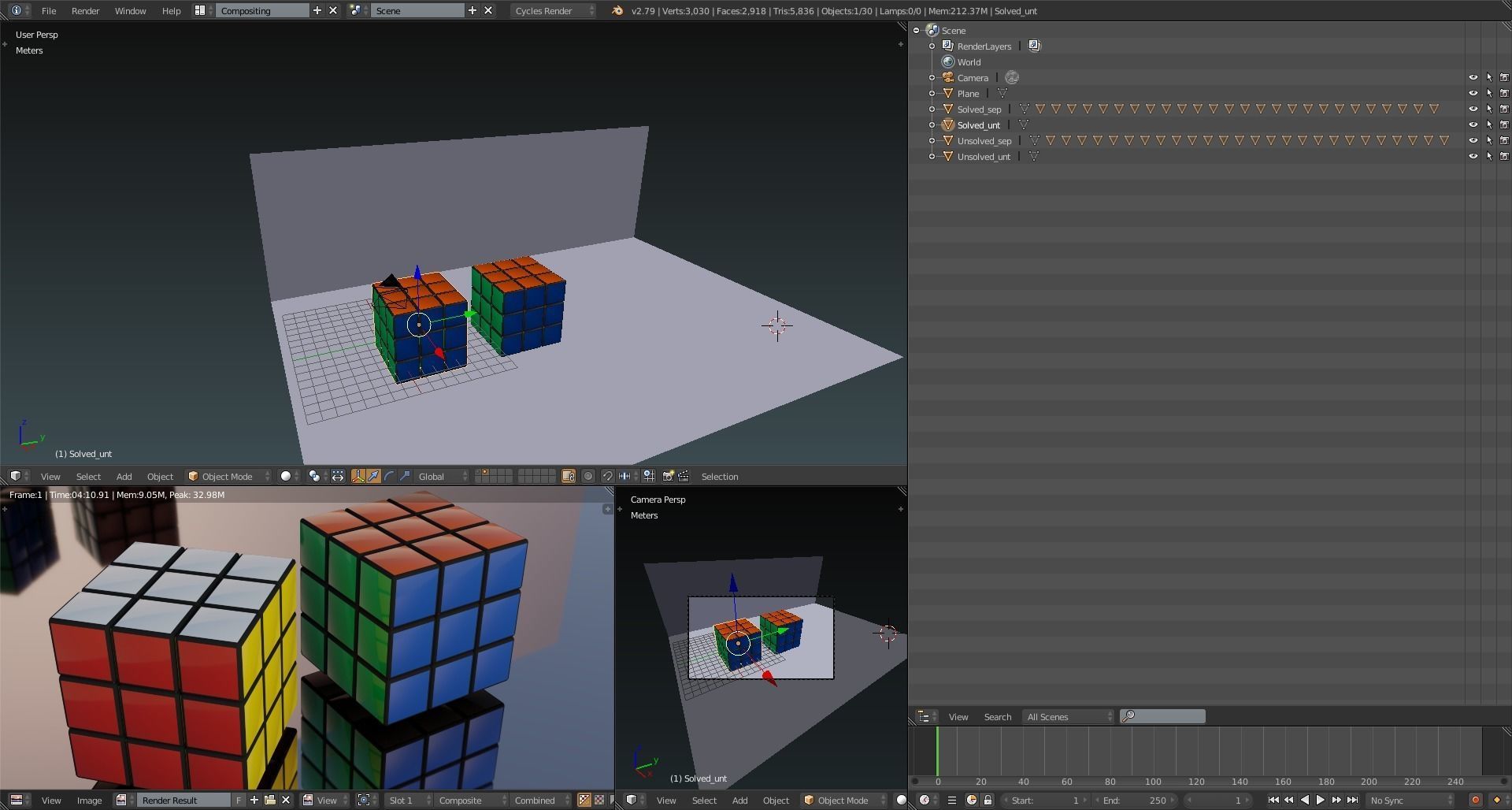Enable the scale manipulator
1512x810 pixels.
(405, 477)
